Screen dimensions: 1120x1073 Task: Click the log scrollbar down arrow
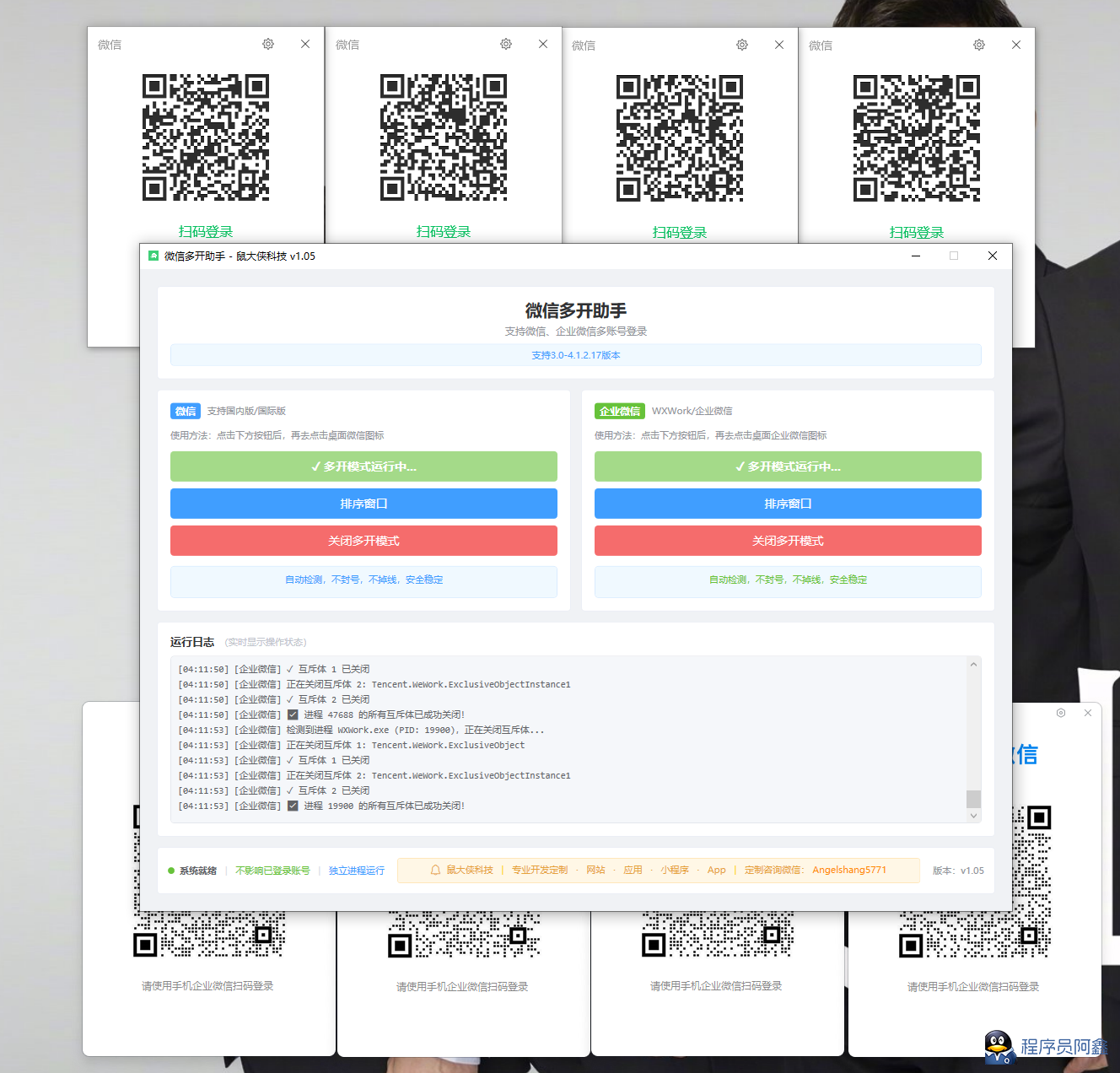click(973, 815)
